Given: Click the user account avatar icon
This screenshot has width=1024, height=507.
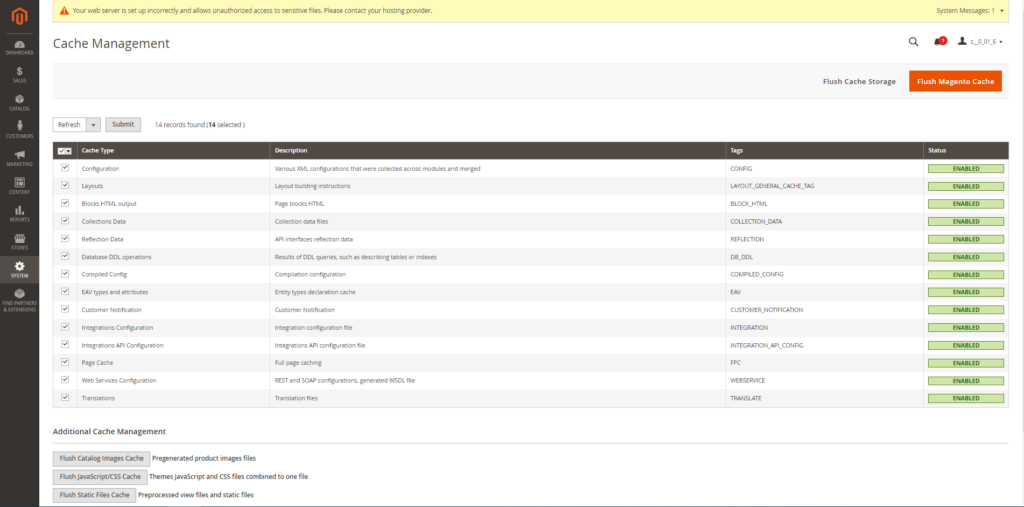Looking at the screenshot, I should [962, 41].
